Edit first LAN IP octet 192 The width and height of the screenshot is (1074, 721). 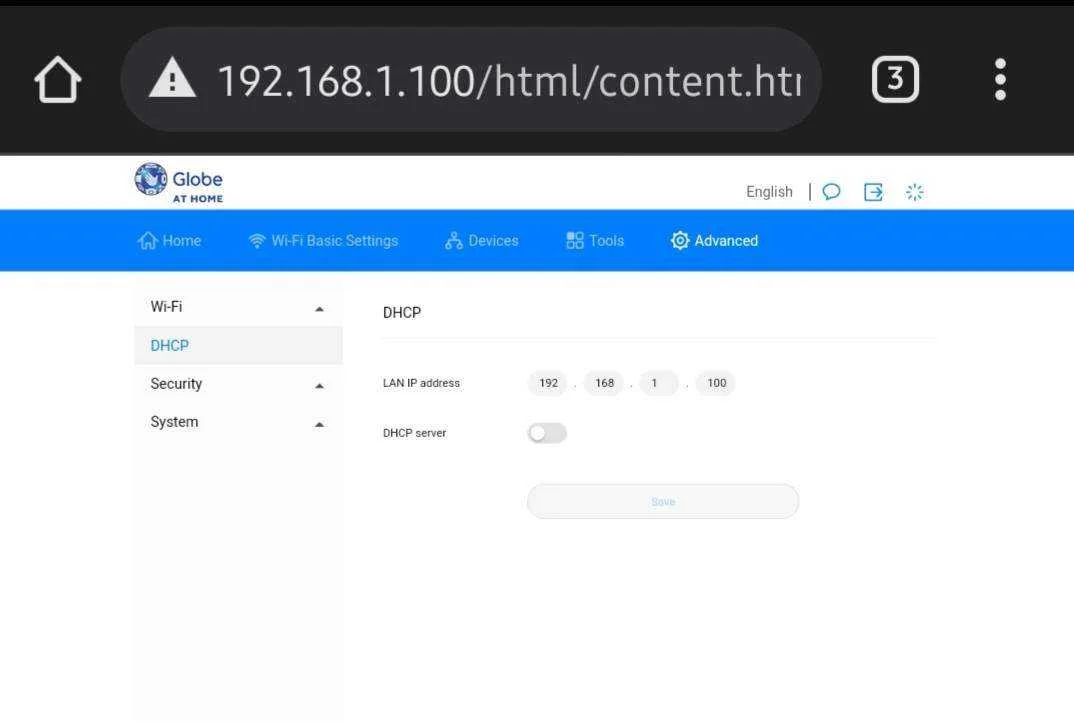point(548,383)
